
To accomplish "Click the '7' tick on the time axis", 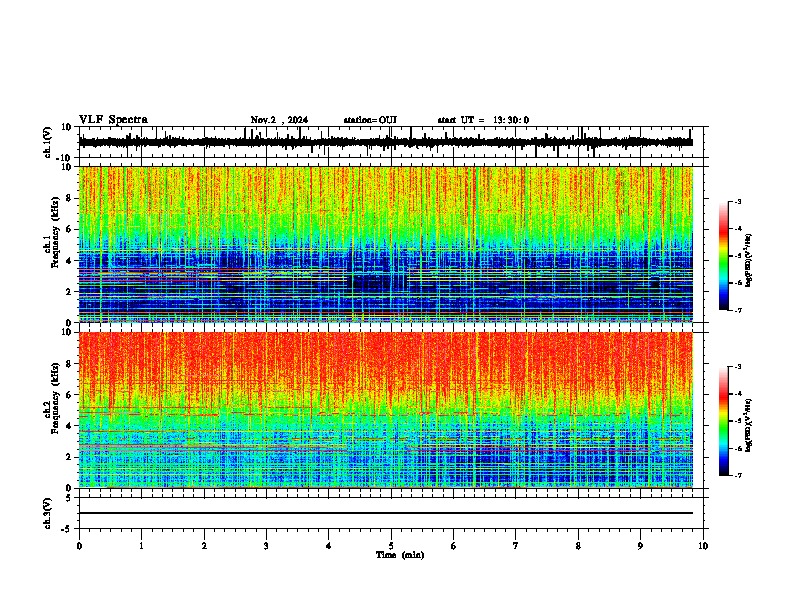I will [x=516, y=546].
